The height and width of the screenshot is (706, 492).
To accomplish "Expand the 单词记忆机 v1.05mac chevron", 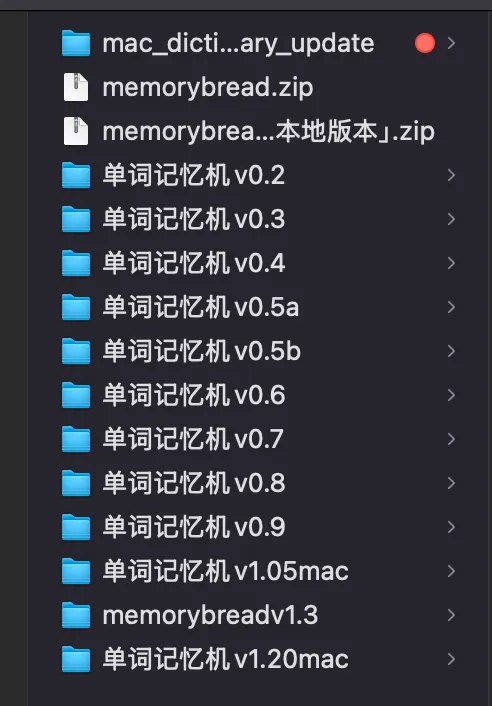I will click(451, 571).
